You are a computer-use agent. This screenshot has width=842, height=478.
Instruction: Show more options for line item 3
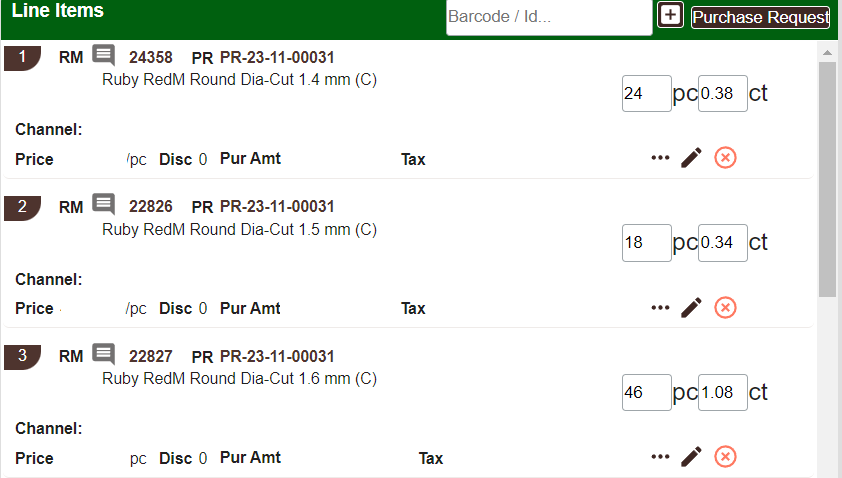(x=660, y=457)
